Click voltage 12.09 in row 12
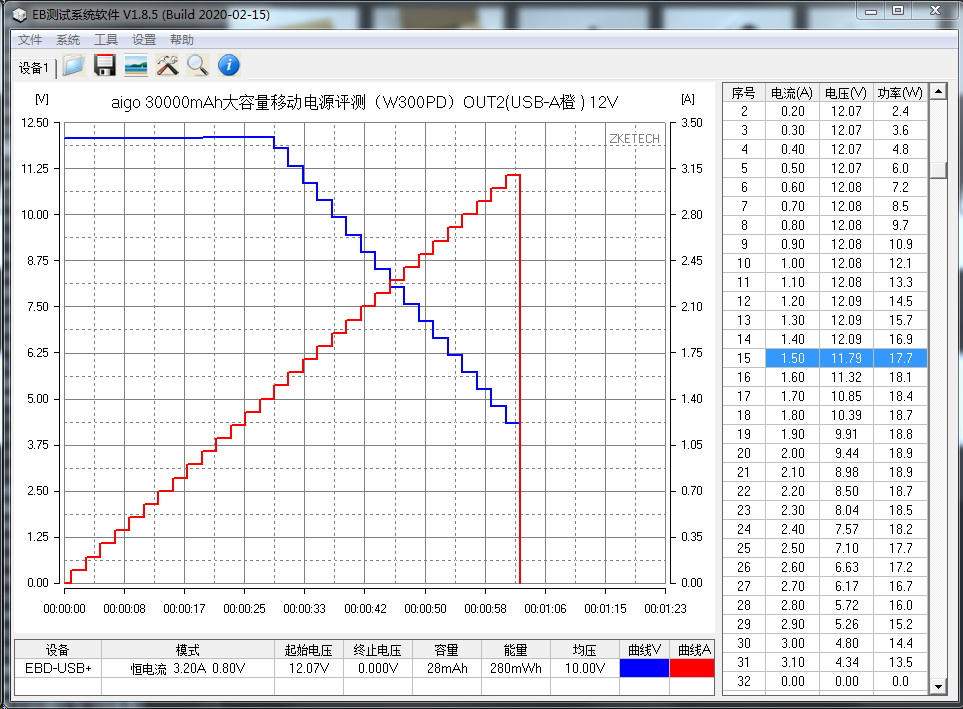The height and width of the screenshot is (709, 963). coord(846,302)
